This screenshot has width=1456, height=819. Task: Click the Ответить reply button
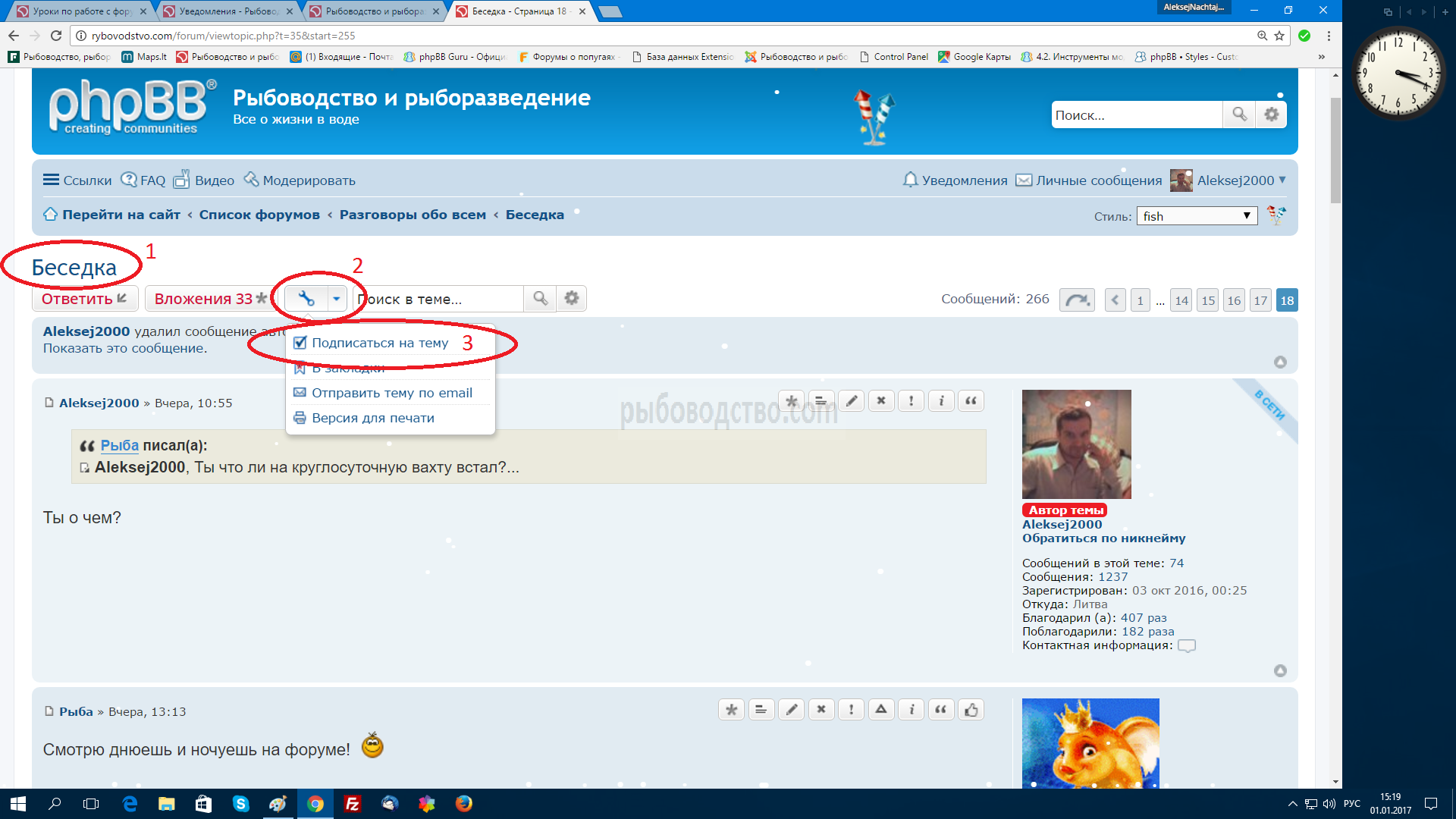(x=84, y=299)
